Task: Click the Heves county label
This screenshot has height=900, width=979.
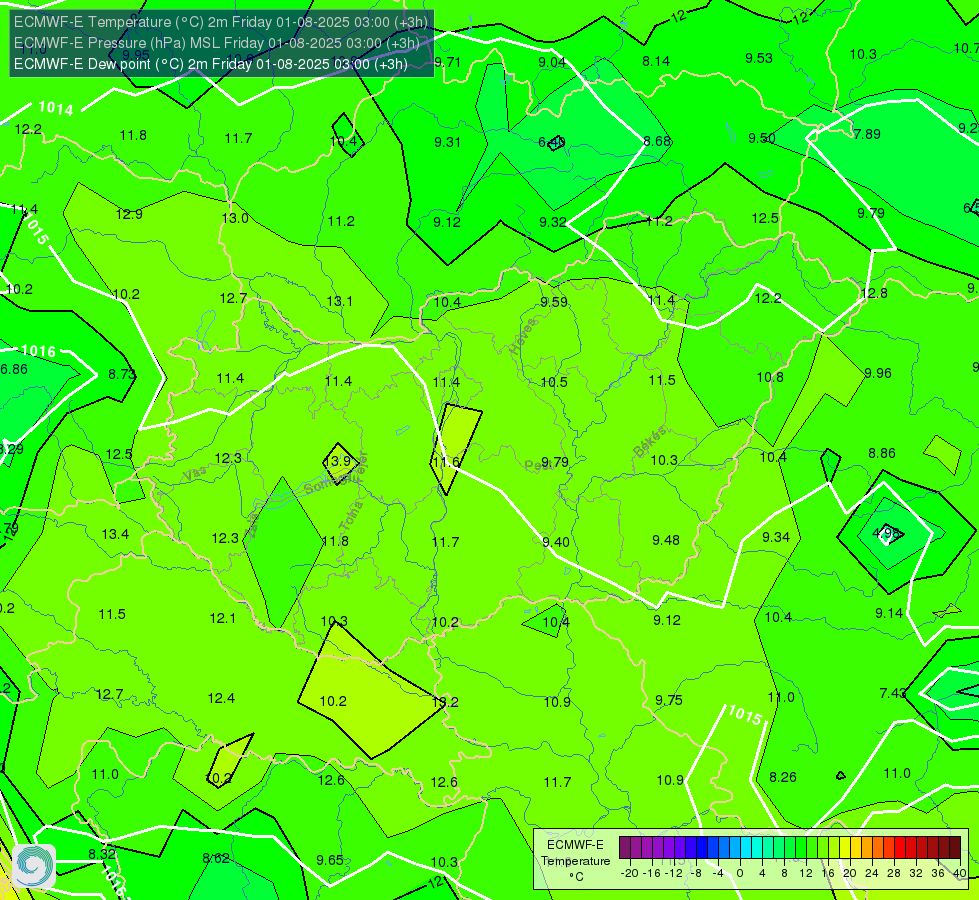Action: [523, 337]
